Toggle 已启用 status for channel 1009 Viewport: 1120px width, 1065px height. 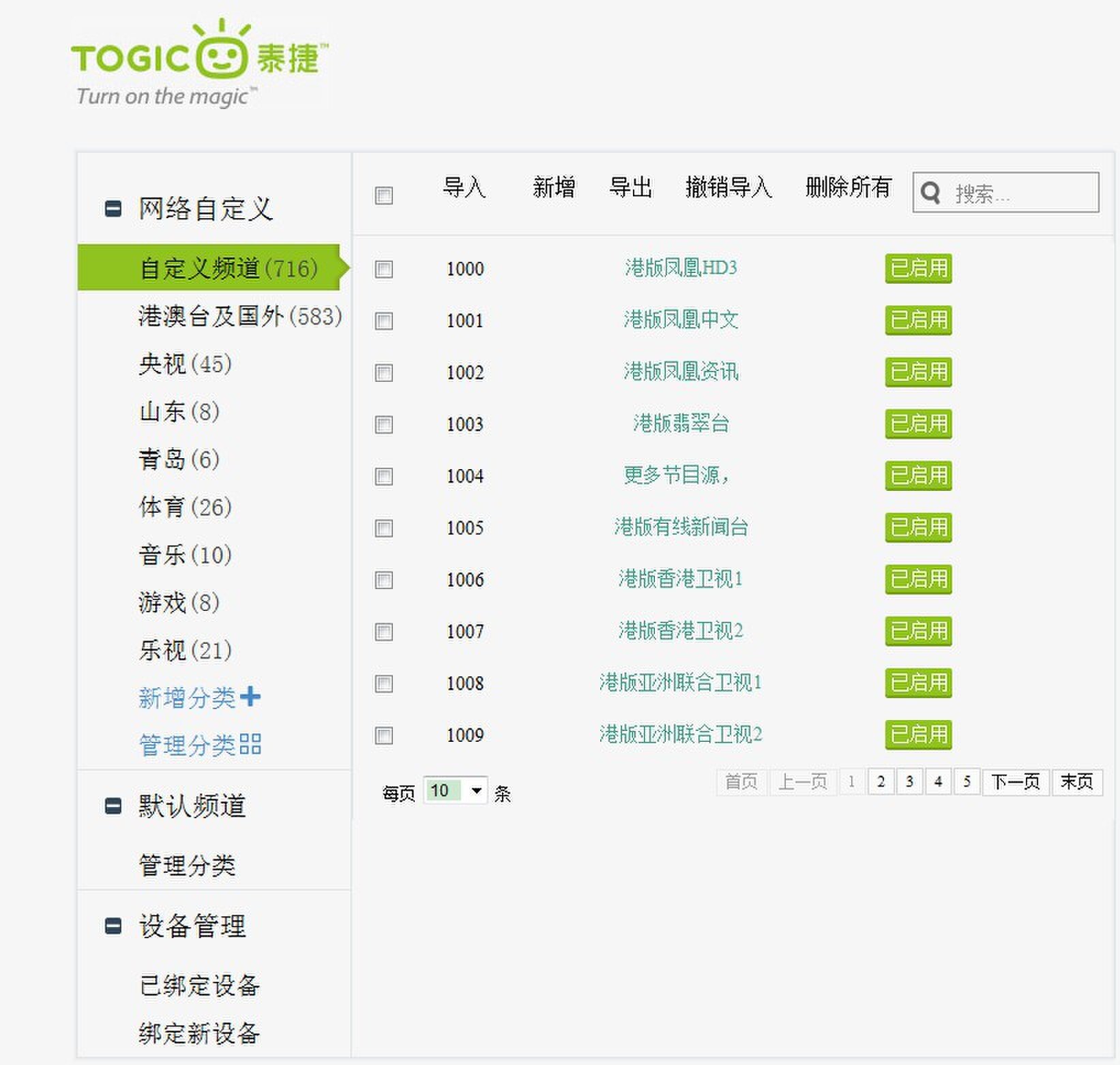tap(918, 734)
